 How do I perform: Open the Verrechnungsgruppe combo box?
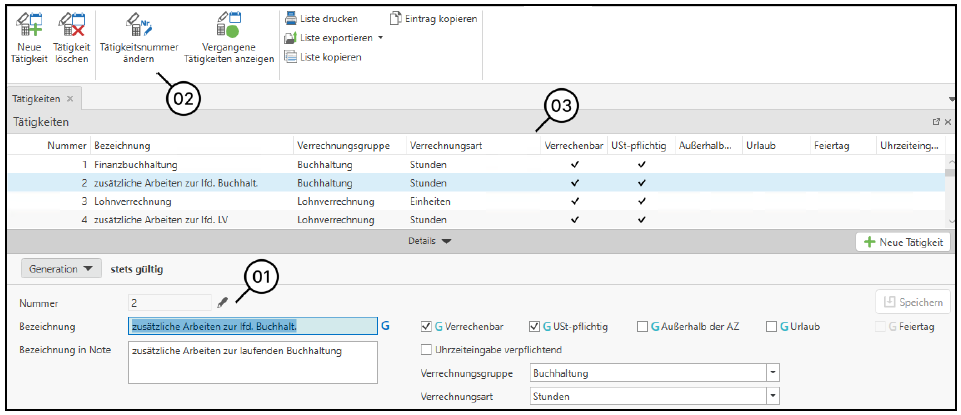(772, 373)
